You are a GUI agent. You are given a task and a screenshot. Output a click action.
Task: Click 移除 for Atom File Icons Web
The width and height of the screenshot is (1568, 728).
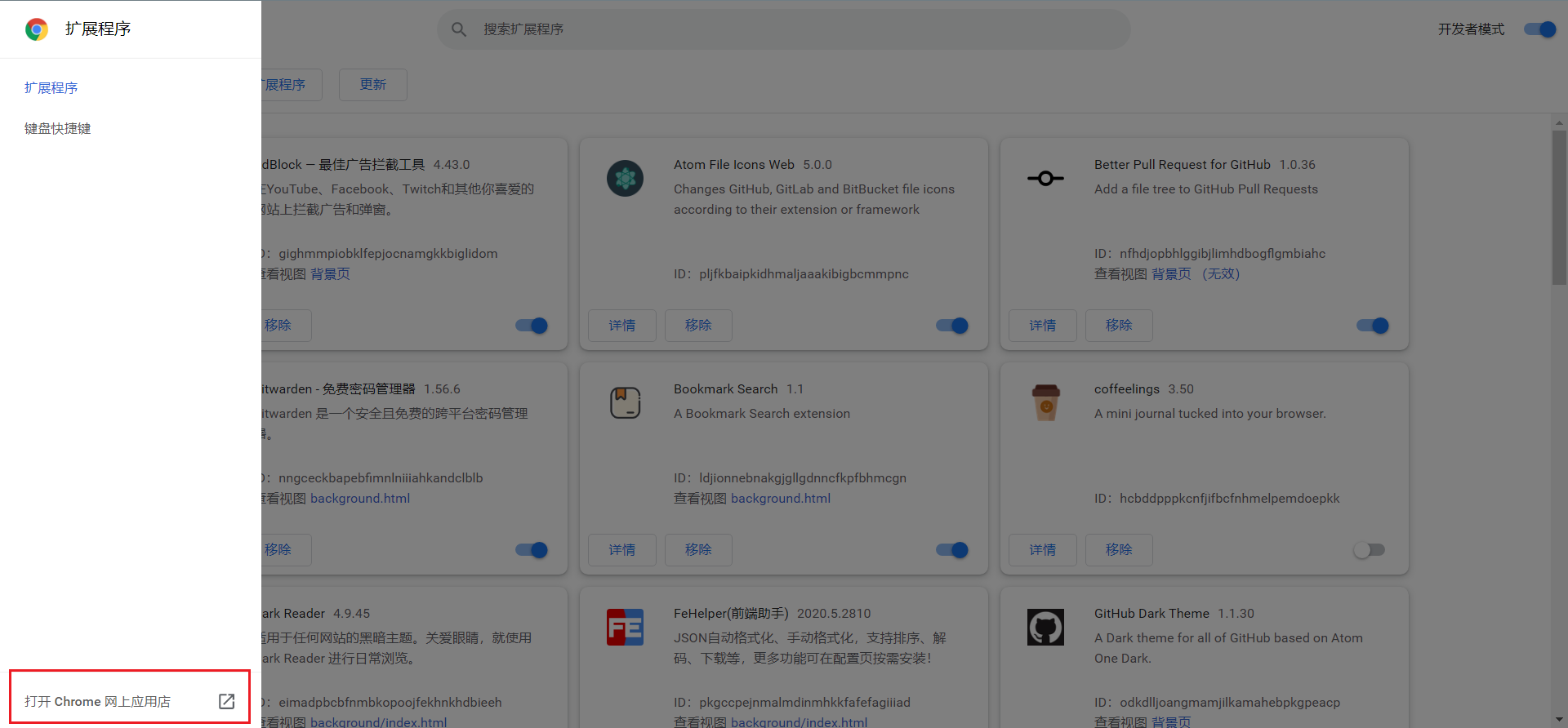pyautogui.click(x=698, y=326)
